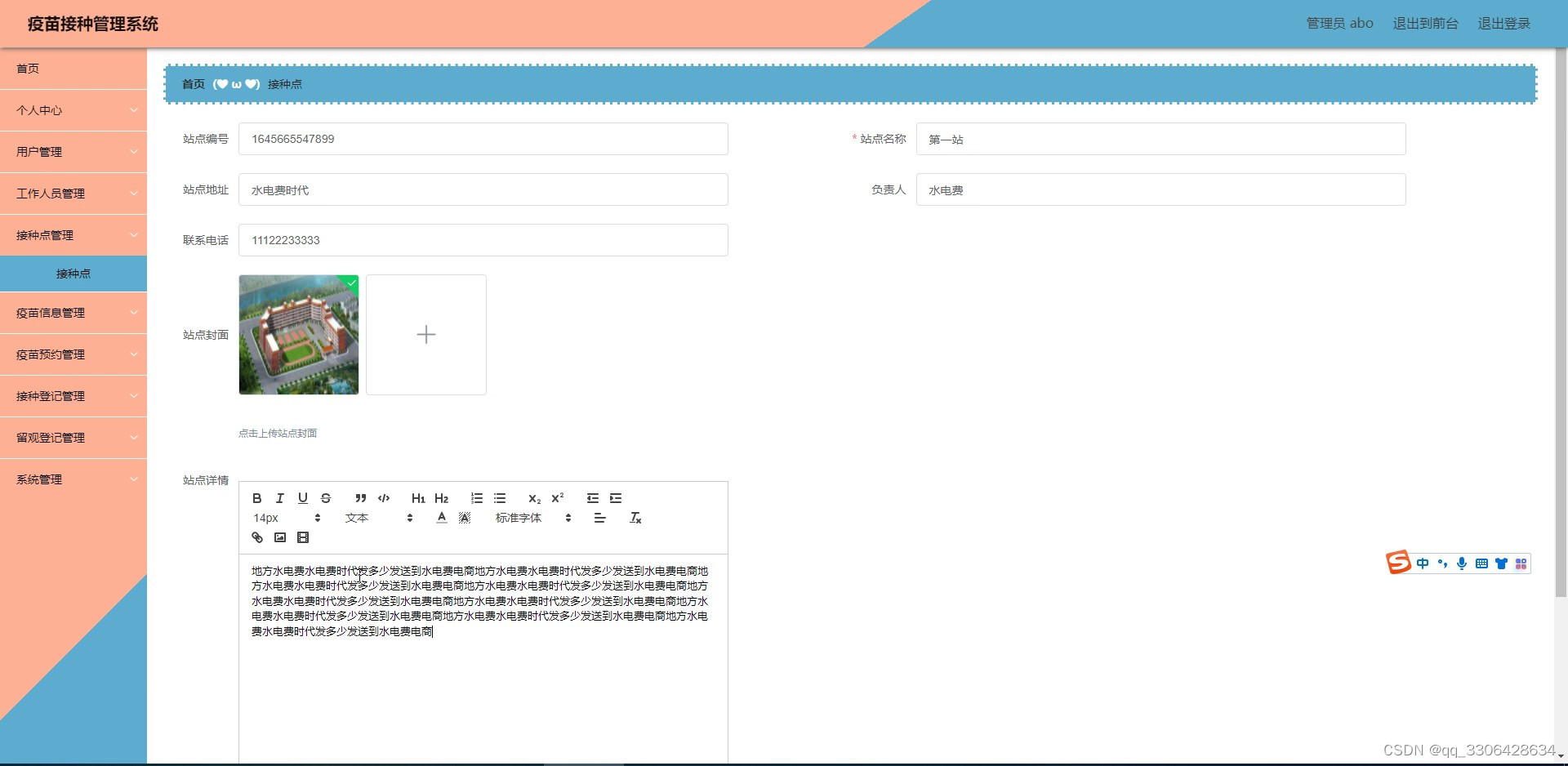The height and width of the screenshot is (766, 1568).
Task: Insert a video using the editor toolbar
Action: (x=303, y=537)
